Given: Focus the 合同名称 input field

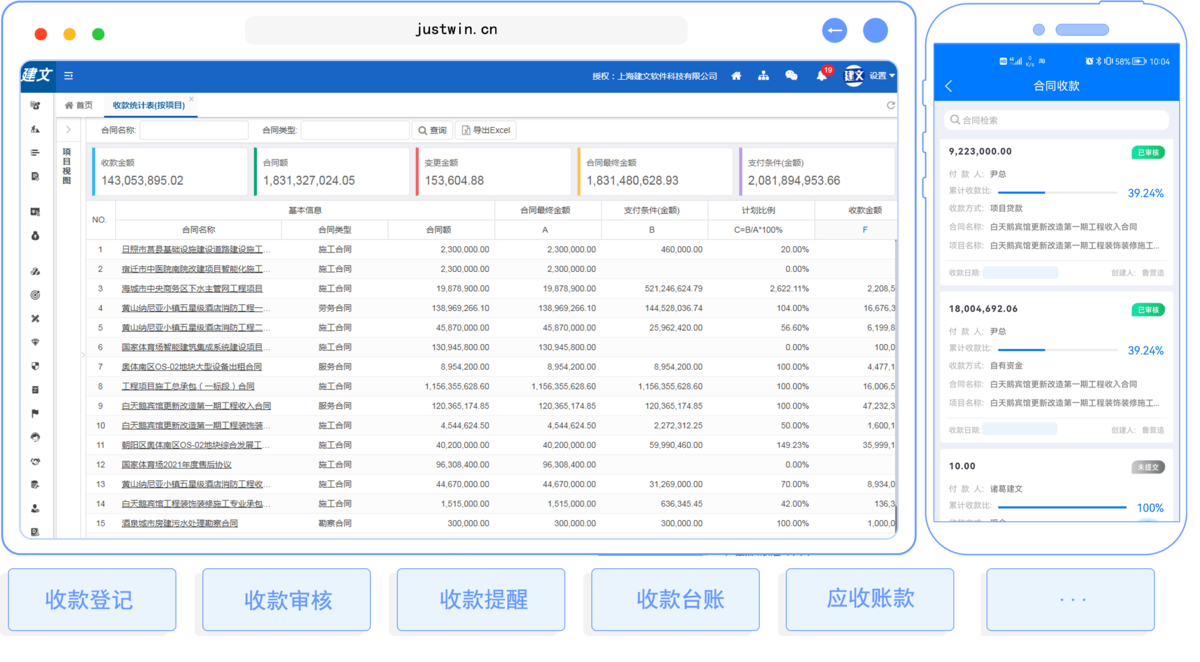Looking at the screenshot, I should click(194, 130).
